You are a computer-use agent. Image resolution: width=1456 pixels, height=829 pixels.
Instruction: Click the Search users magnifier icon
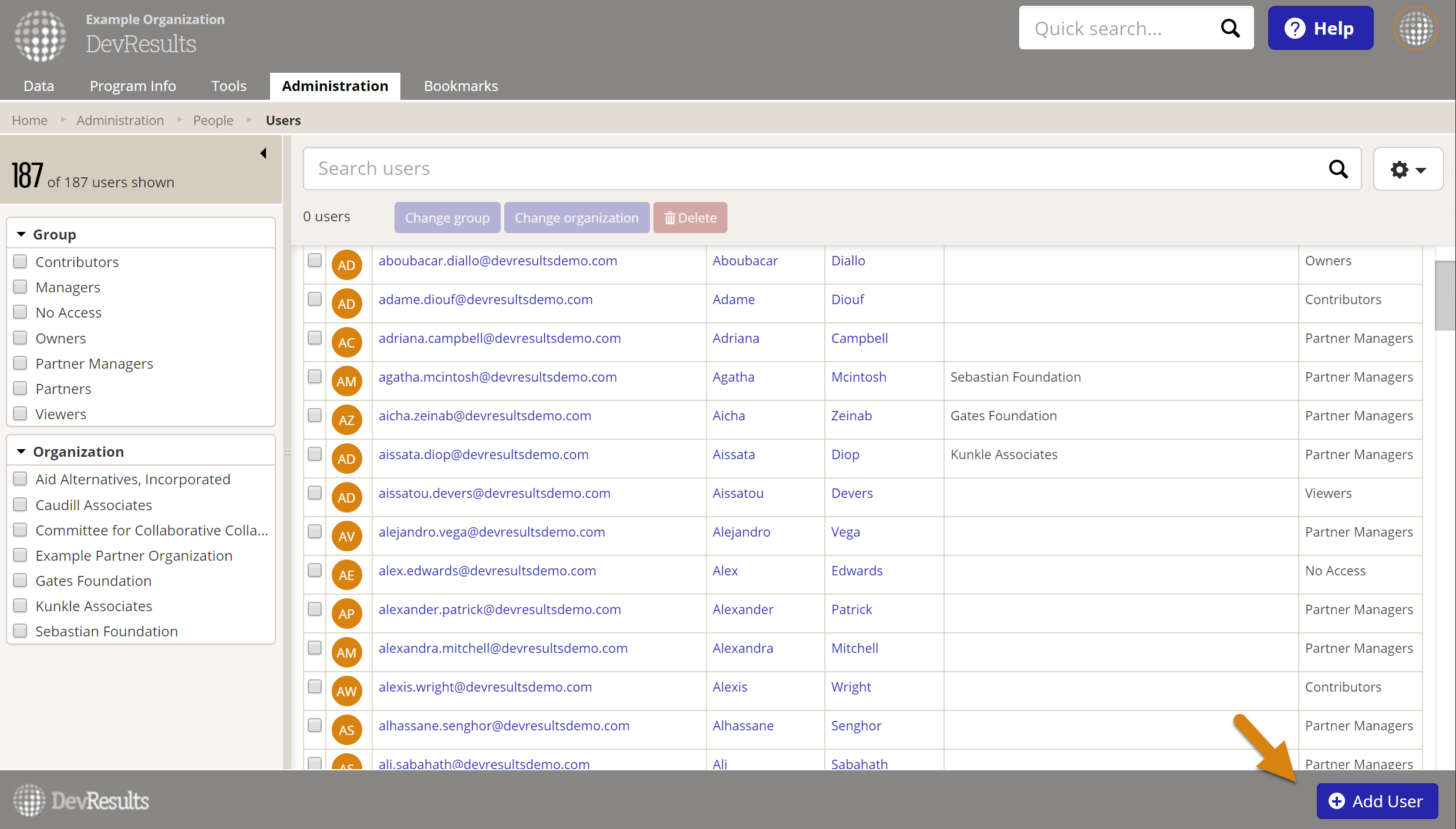[x=1338, y=169]
